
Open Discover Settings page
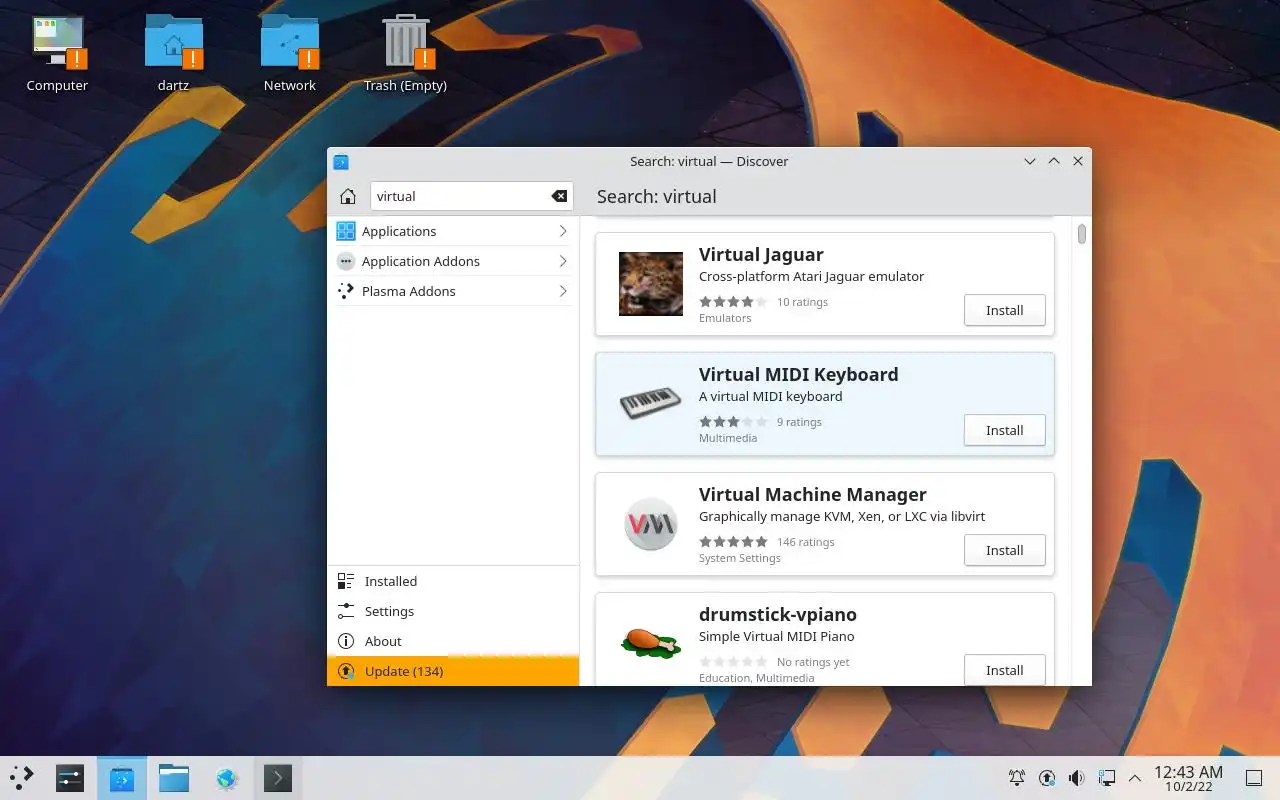pos(453,611)
